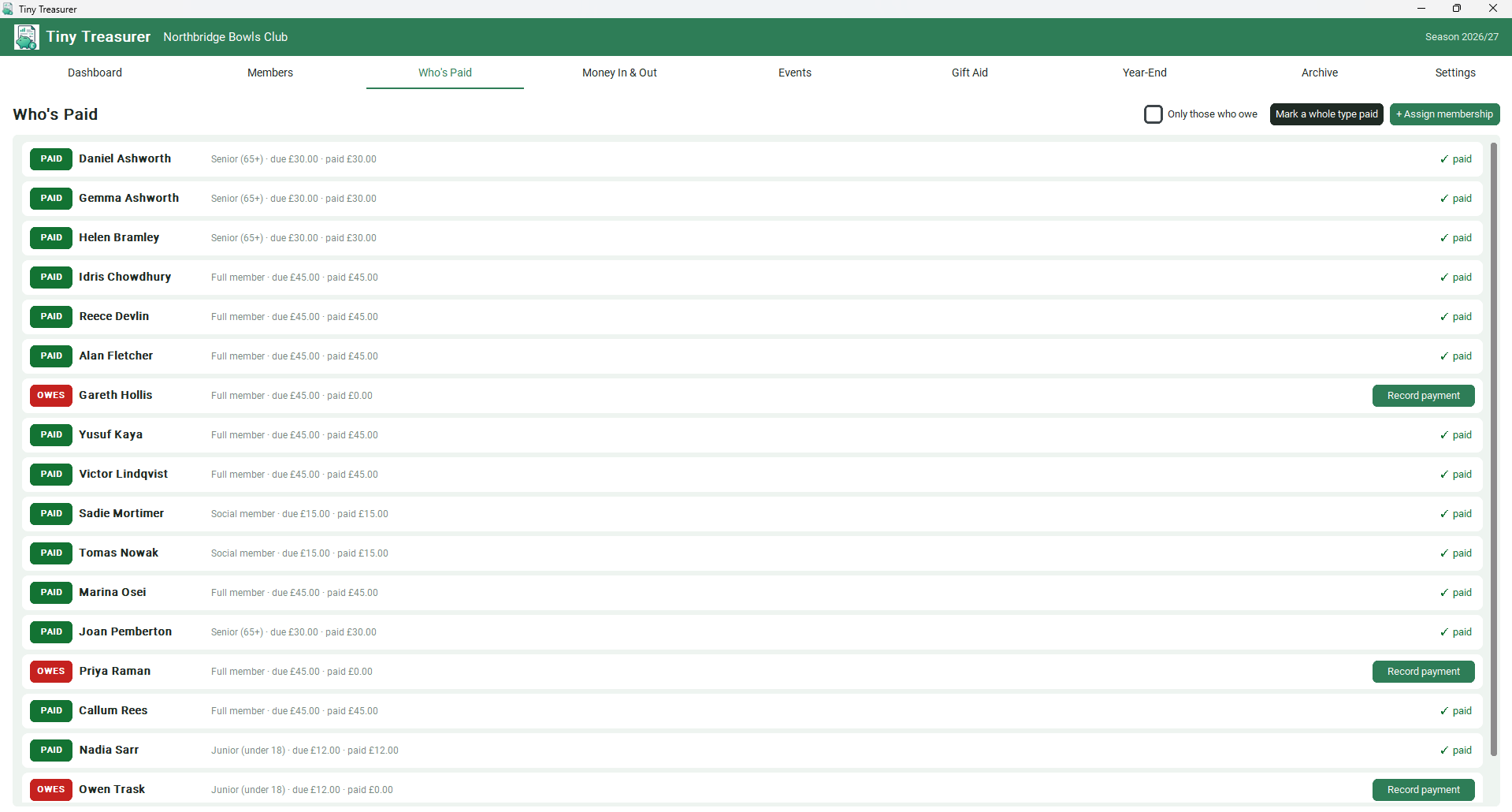1512x812 pixels.
Task: Select the Priya Raman name
Action: tap(114, 671)
